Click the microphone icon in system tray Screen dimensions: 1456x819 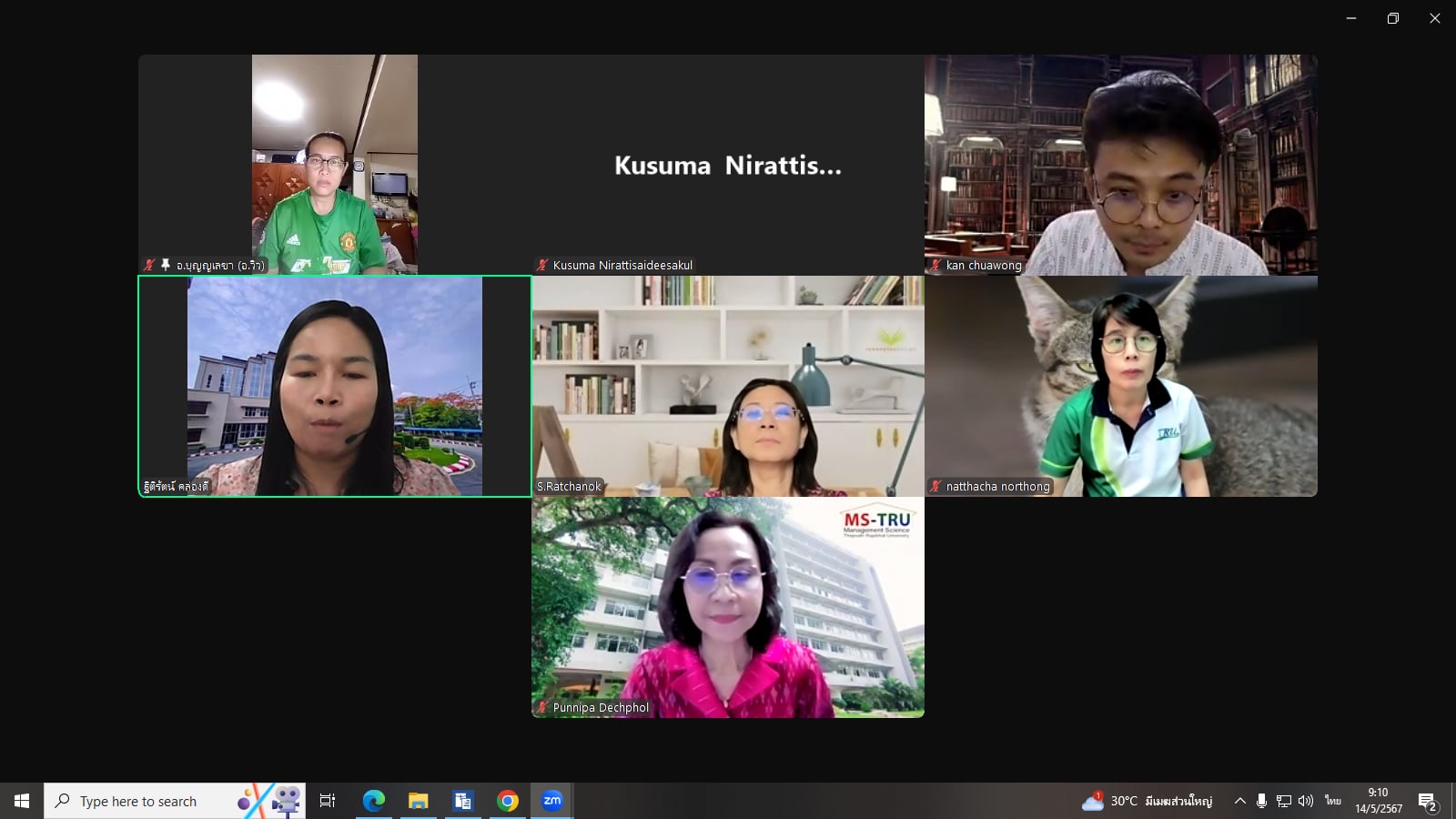(x=1261, y=801)
